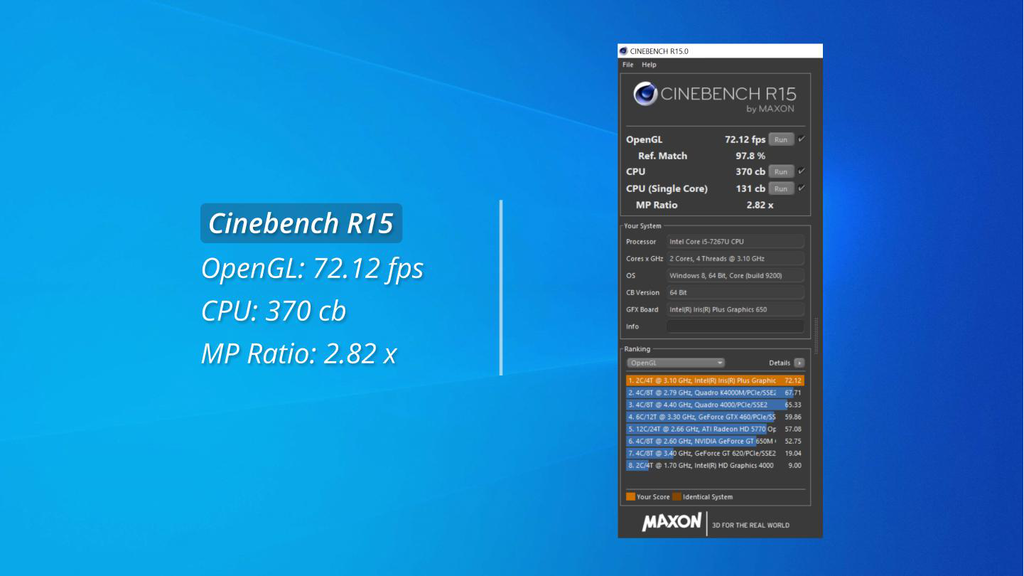Select ranking row 3 Quadro 4000
The height and width of the screenshot is (576, 1024).
click(x=715, y=405)
